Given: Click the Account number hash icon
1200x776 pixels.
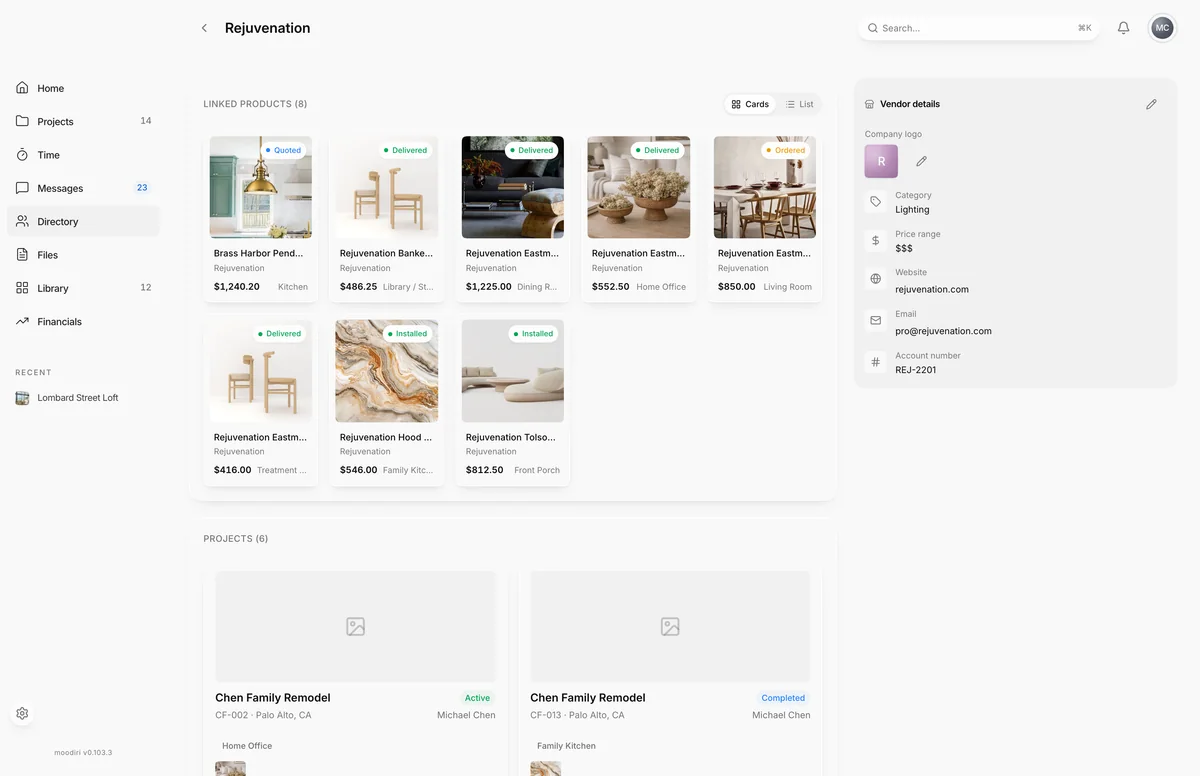Looking at the screenshot, I should tap(876, 362).
